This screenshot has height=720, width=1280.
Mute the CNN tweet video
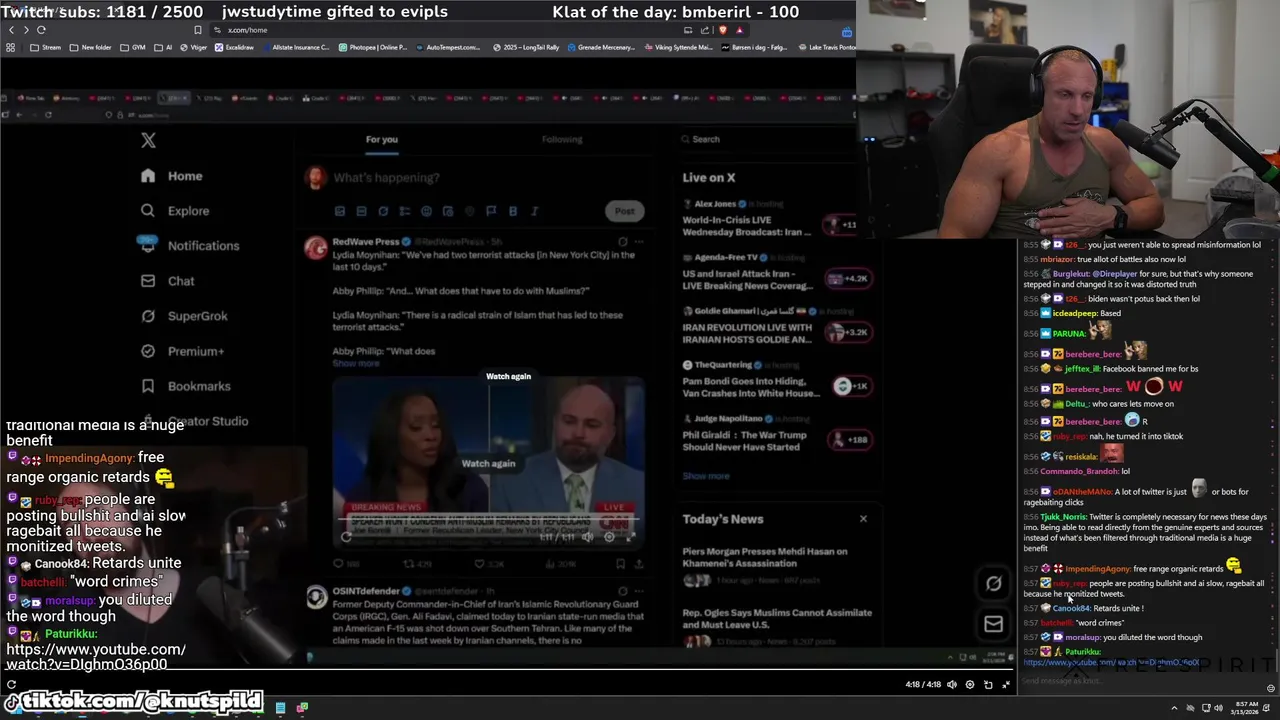[588, 537]
